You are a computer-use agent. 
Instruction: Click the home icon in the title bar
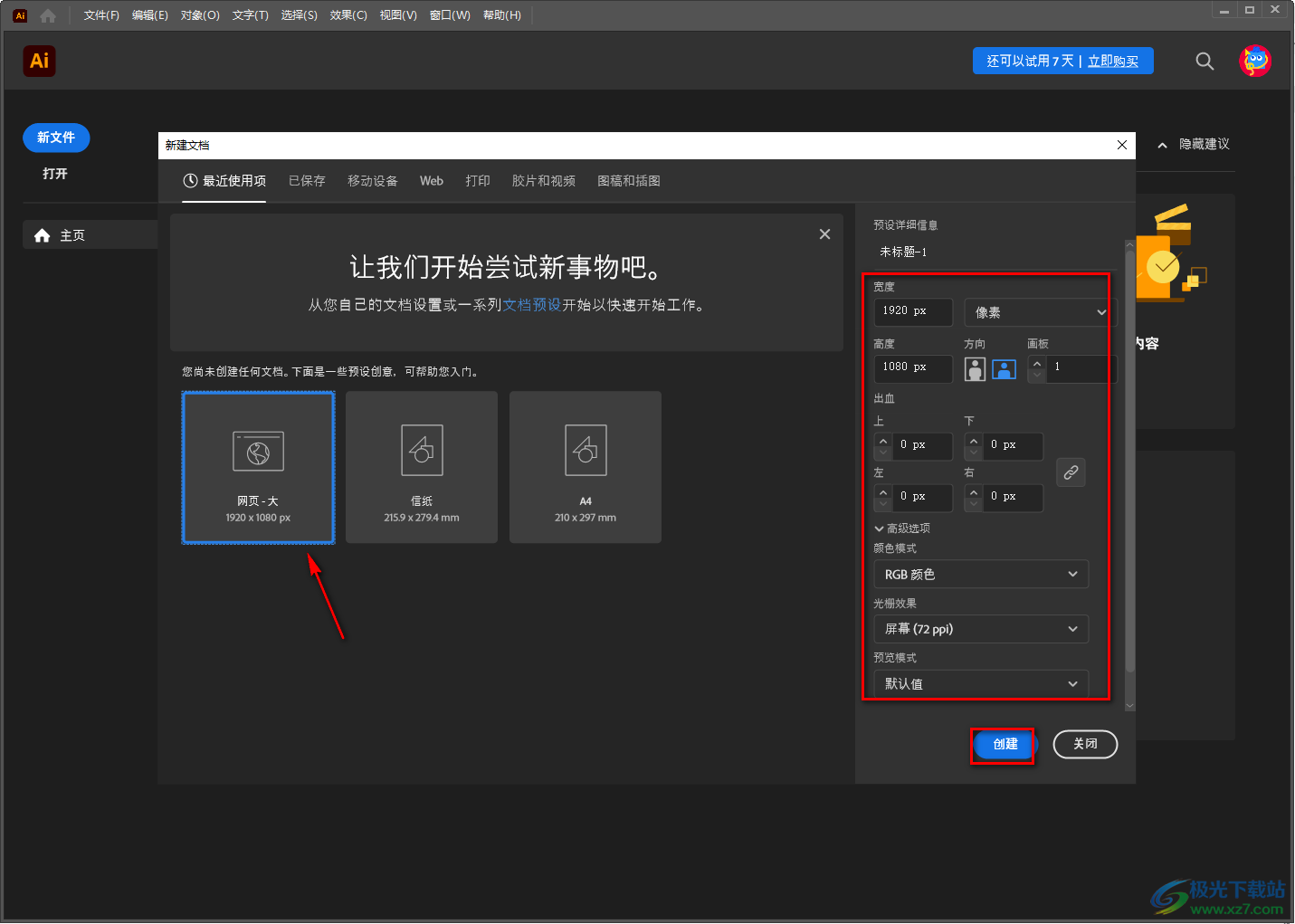(48, 15)
